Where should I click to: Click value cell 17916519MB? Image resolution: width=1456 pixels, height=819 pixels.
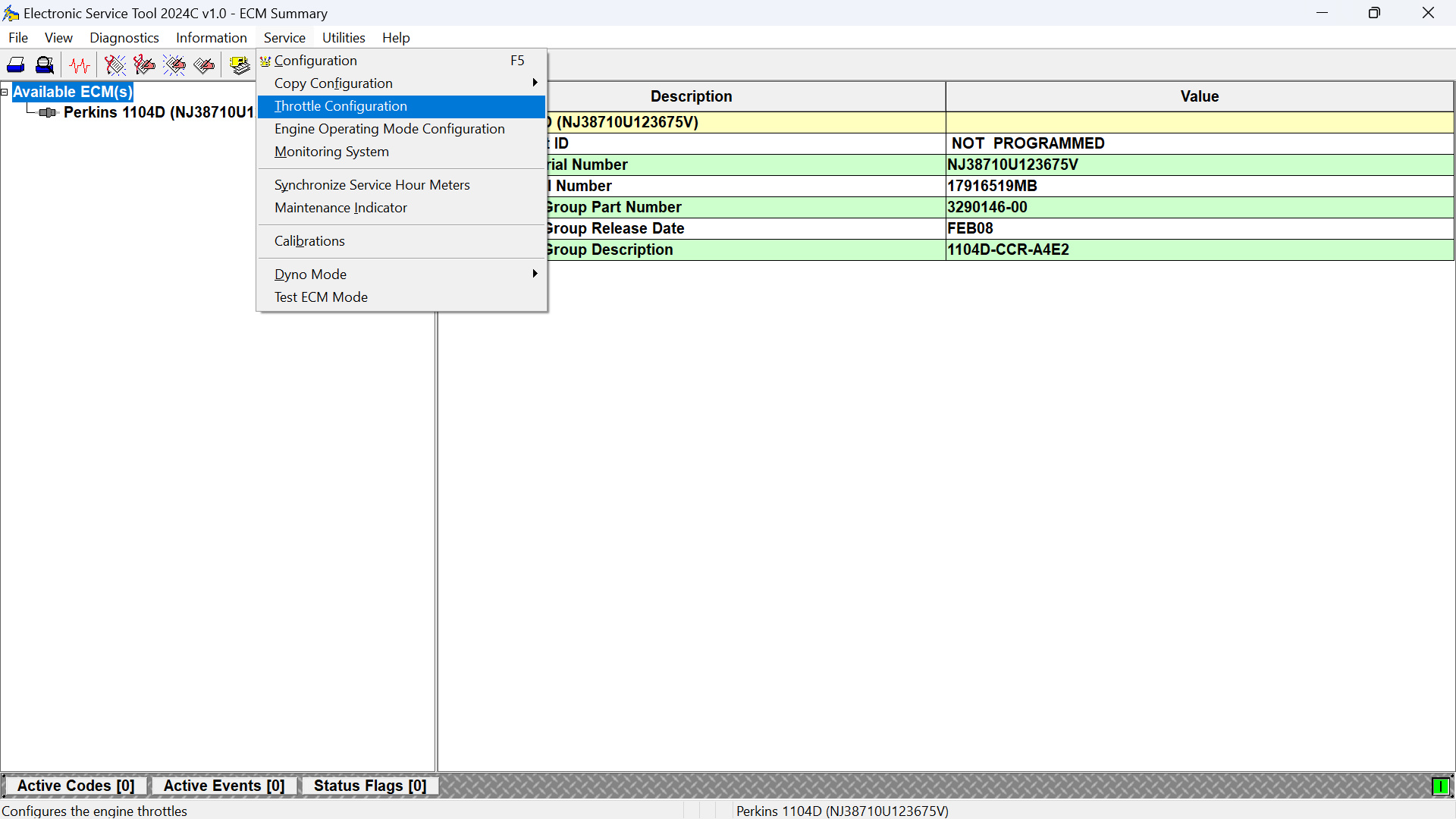[1200, 186]
